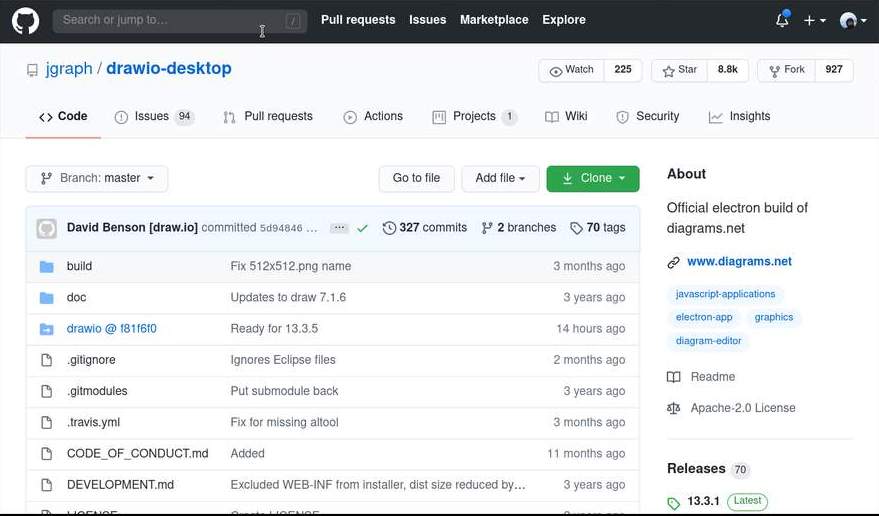This screenshot has height=516, width=879.
Task: Open commit 'Fix for missing altool'
Action: (284, 422)
